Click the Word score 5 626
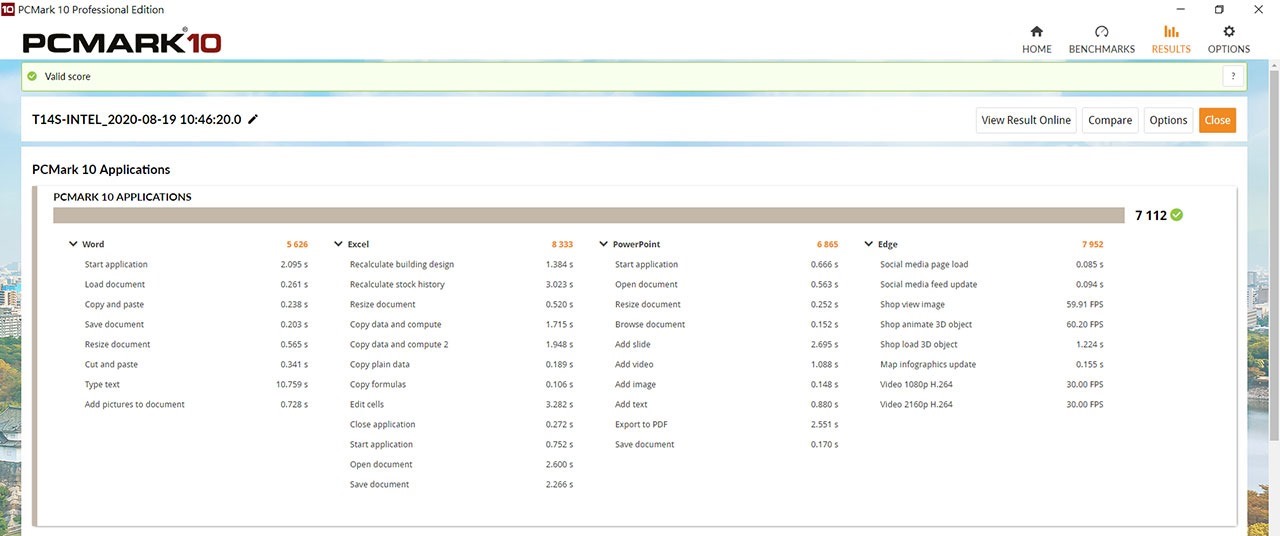Viewport: 1280px width, 536px height. tap(296, 244)
